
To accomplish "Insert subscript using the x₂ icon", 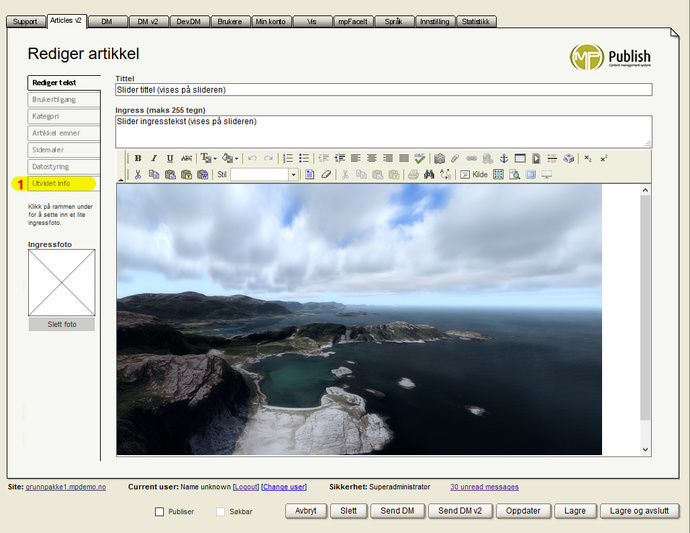I will [588, 158].
